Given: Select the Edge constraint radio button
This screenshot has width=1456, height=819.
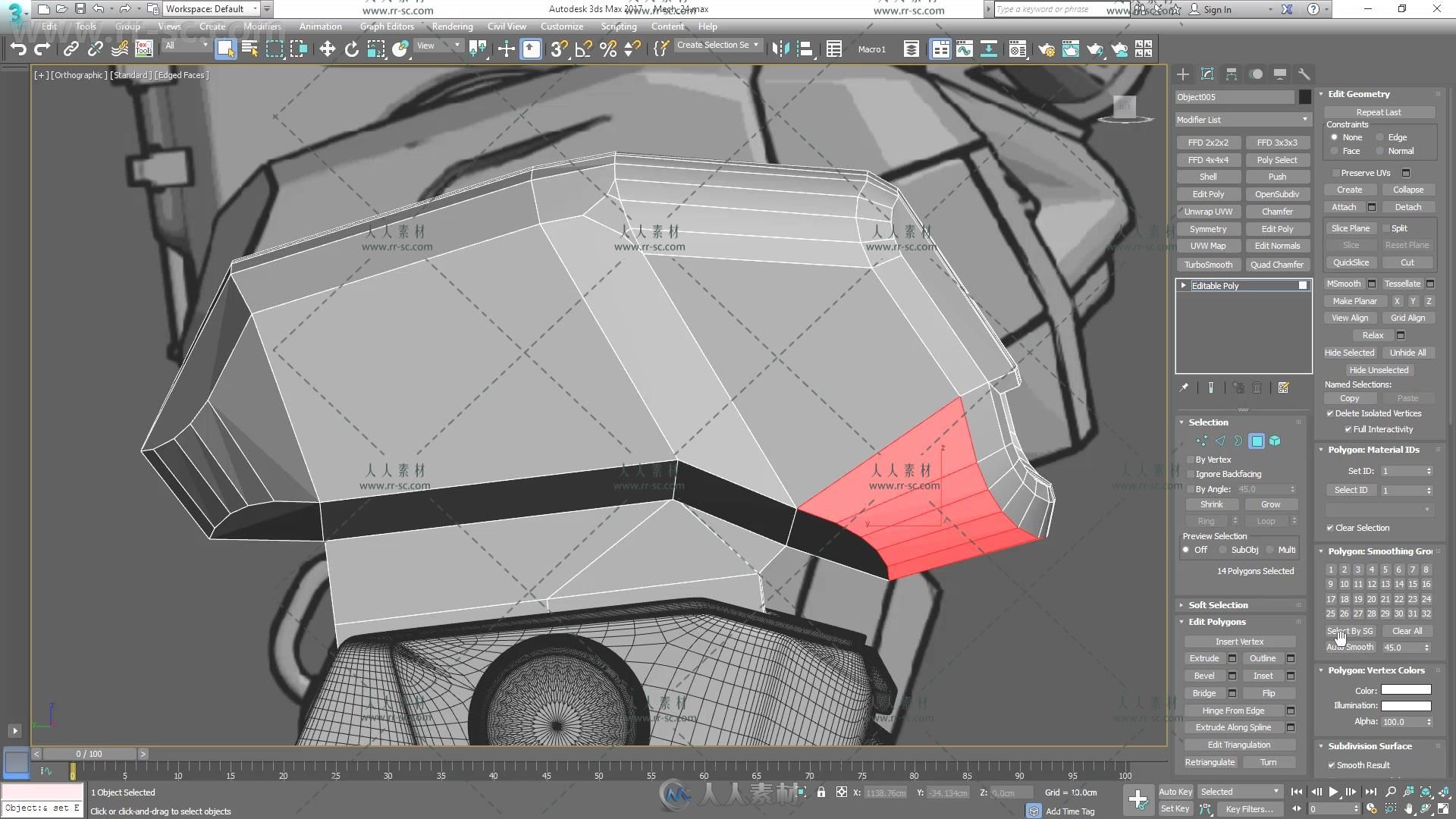Looking at the screenshot, I should (1380, 137).
